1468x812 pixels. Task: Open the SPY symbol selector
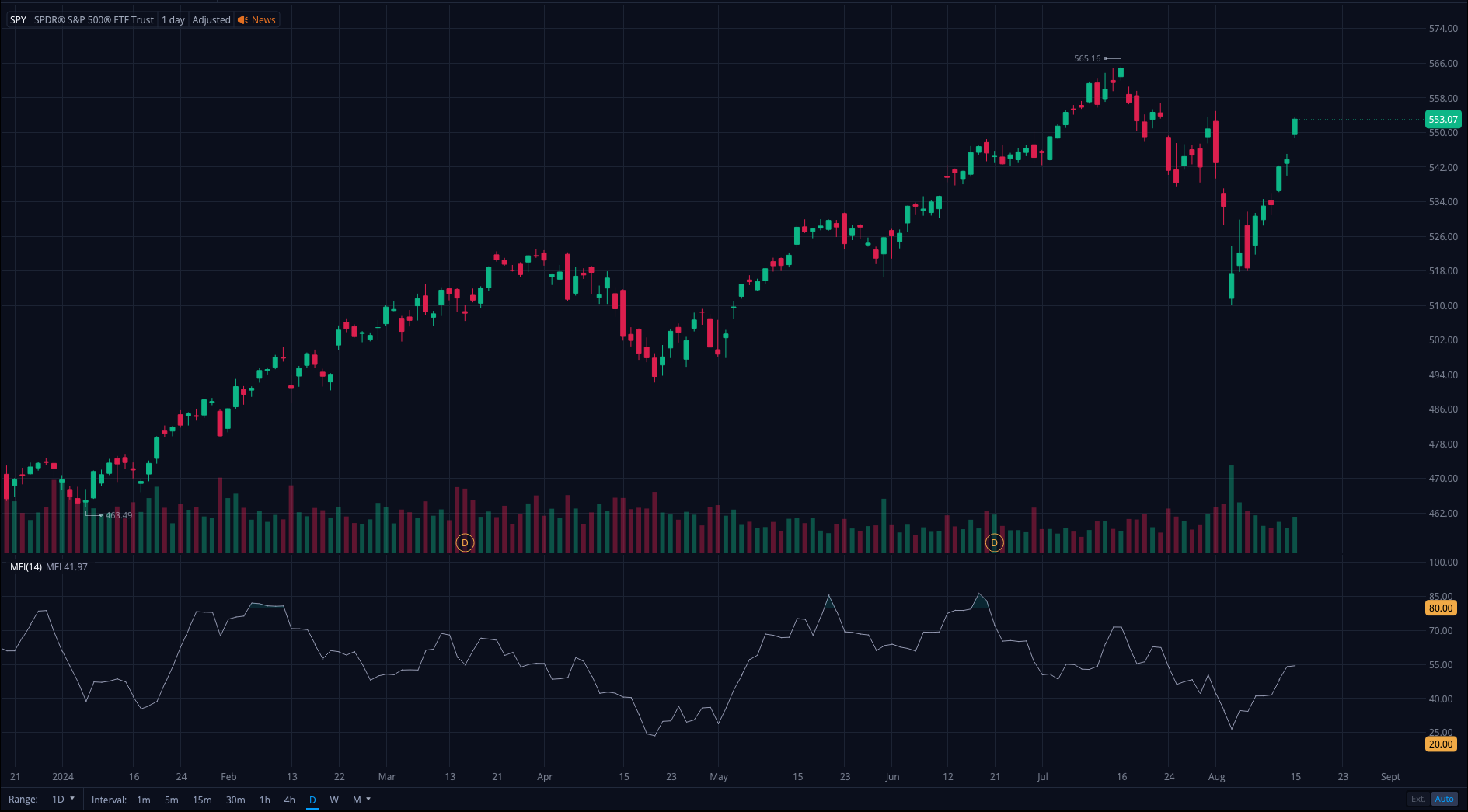point(18,20)
